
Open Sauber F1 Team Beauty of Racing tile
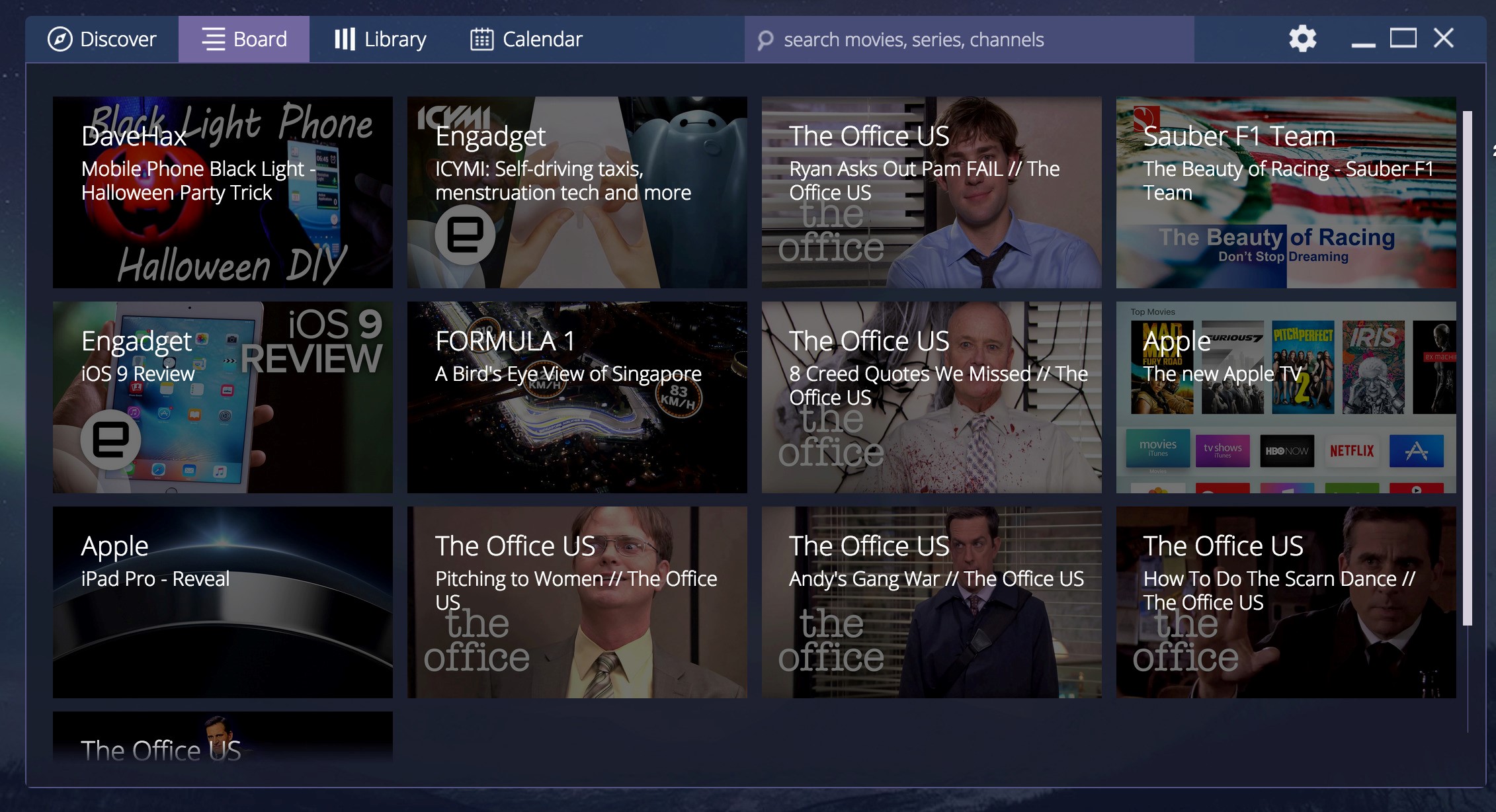click(x=1286, y=192)
